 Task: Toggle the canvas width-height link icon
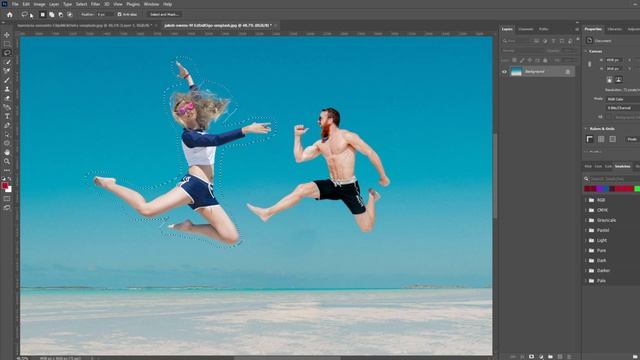click(x=589, y=64)
